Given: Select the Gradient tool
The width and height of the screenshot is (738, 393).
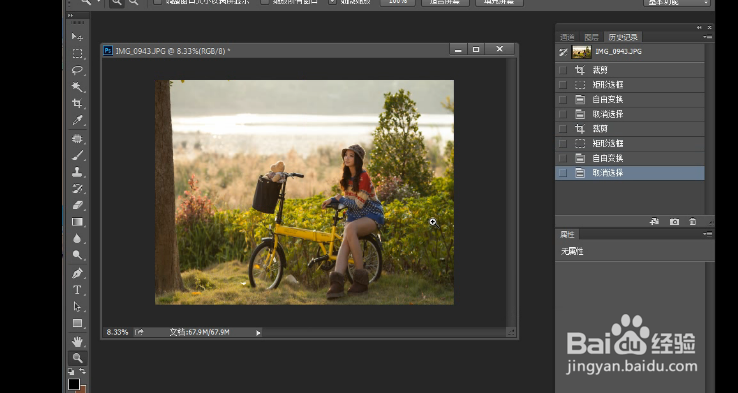Looking at the screenshot, I should [77, 222].
